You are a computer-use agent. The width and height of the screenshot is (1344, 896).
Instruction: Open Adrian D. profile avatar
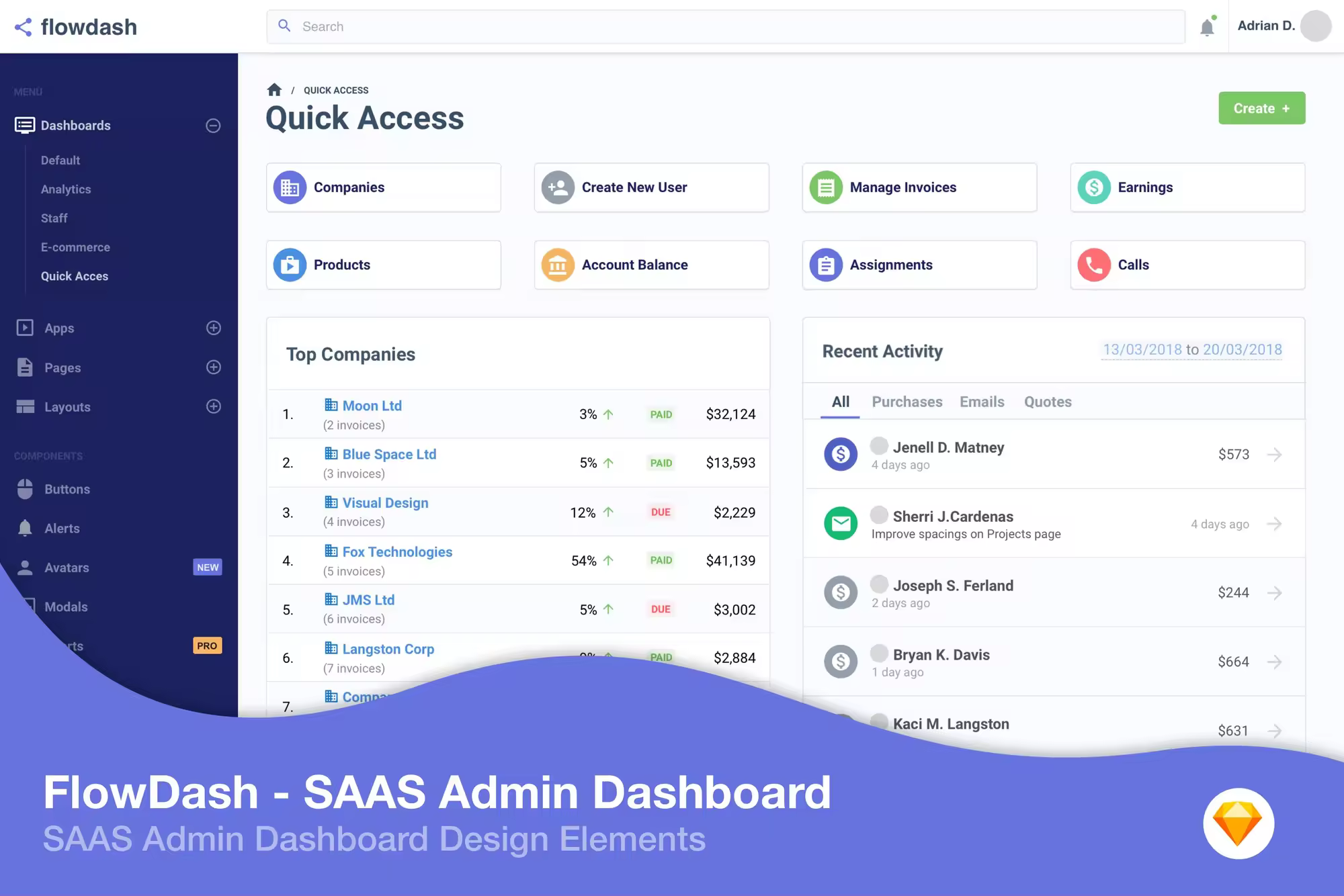pyautogui.click(x=1315, y=26)
